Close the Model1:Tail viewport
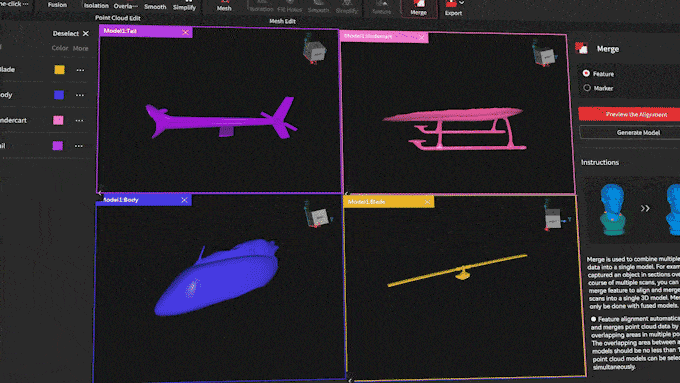 pyautogui.click(x=185, y=32)
